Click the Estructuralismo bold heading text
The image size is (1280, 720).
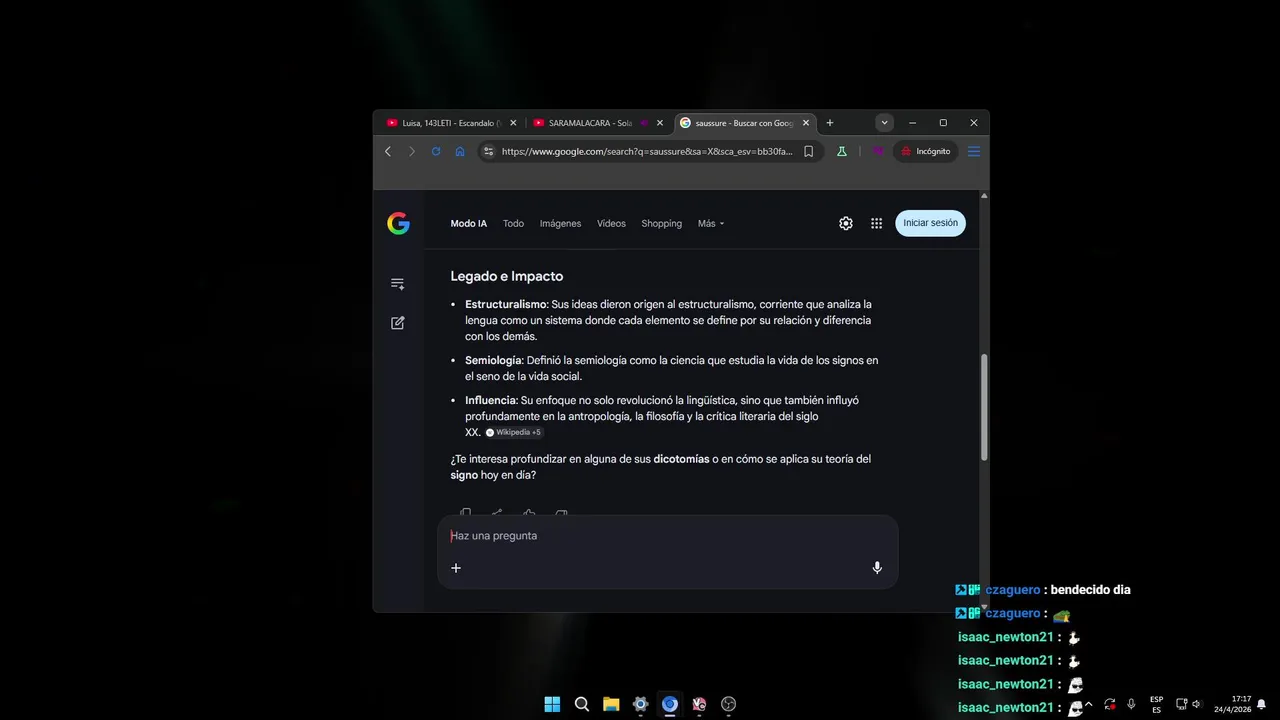(505, 304)
